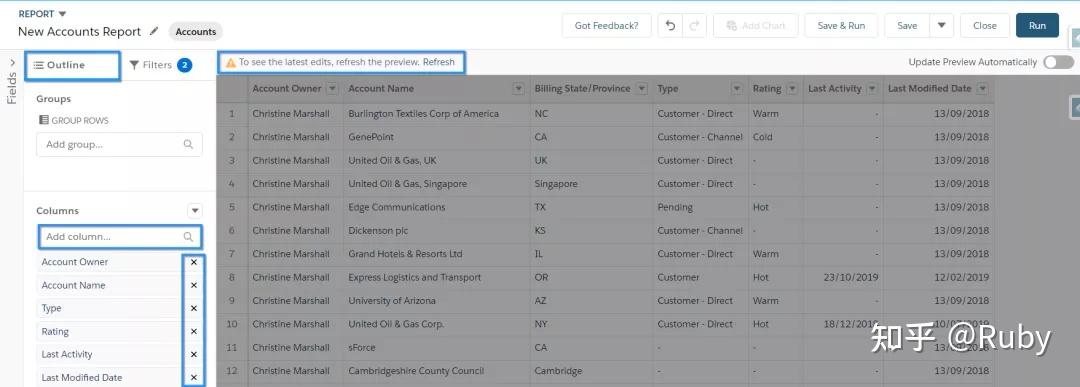Open Rating column header dropdown

(x=792, y=88)
